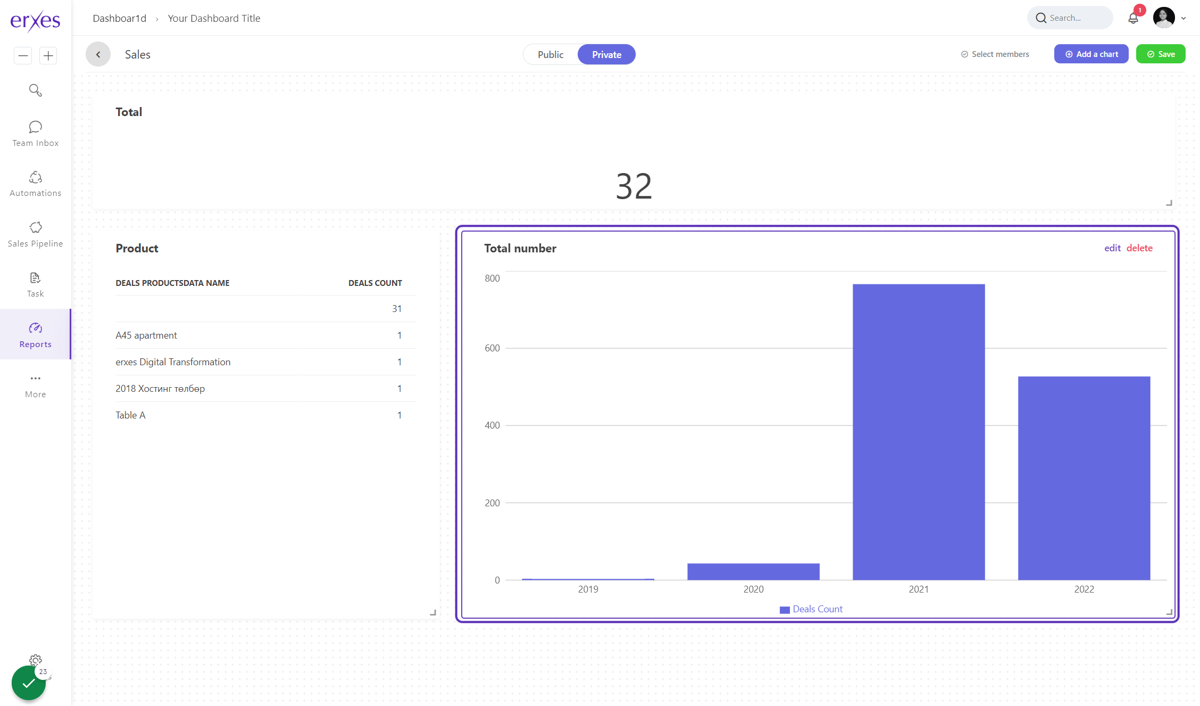This screenshot has width=1200, height=706.
Task: Click Select members option
Action: point(995,54)
